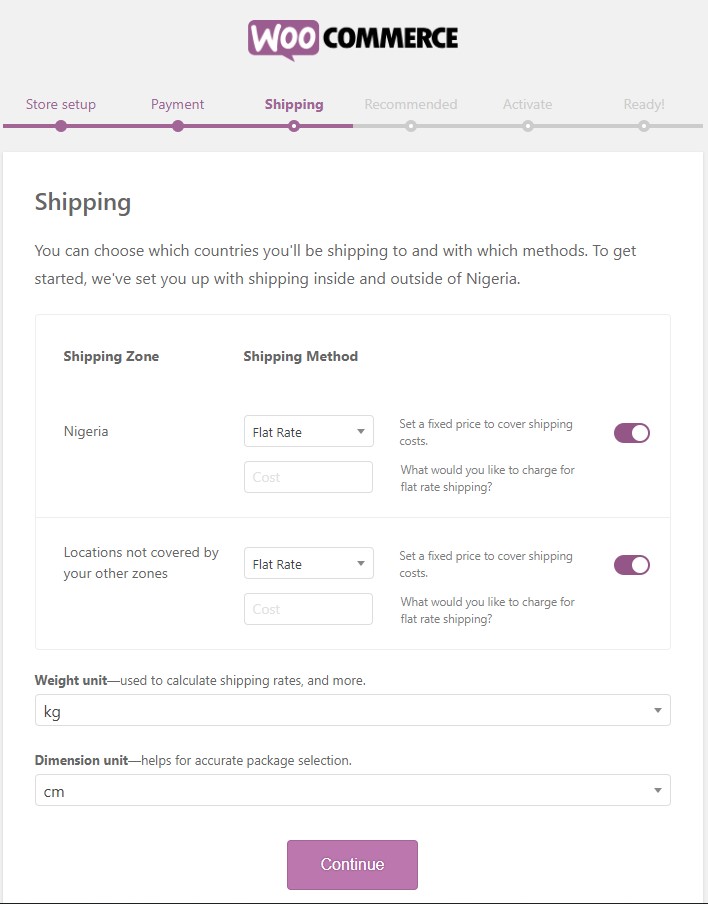Open Nigeria shipping method Flat Rate dropdown

tap(308, 432)
